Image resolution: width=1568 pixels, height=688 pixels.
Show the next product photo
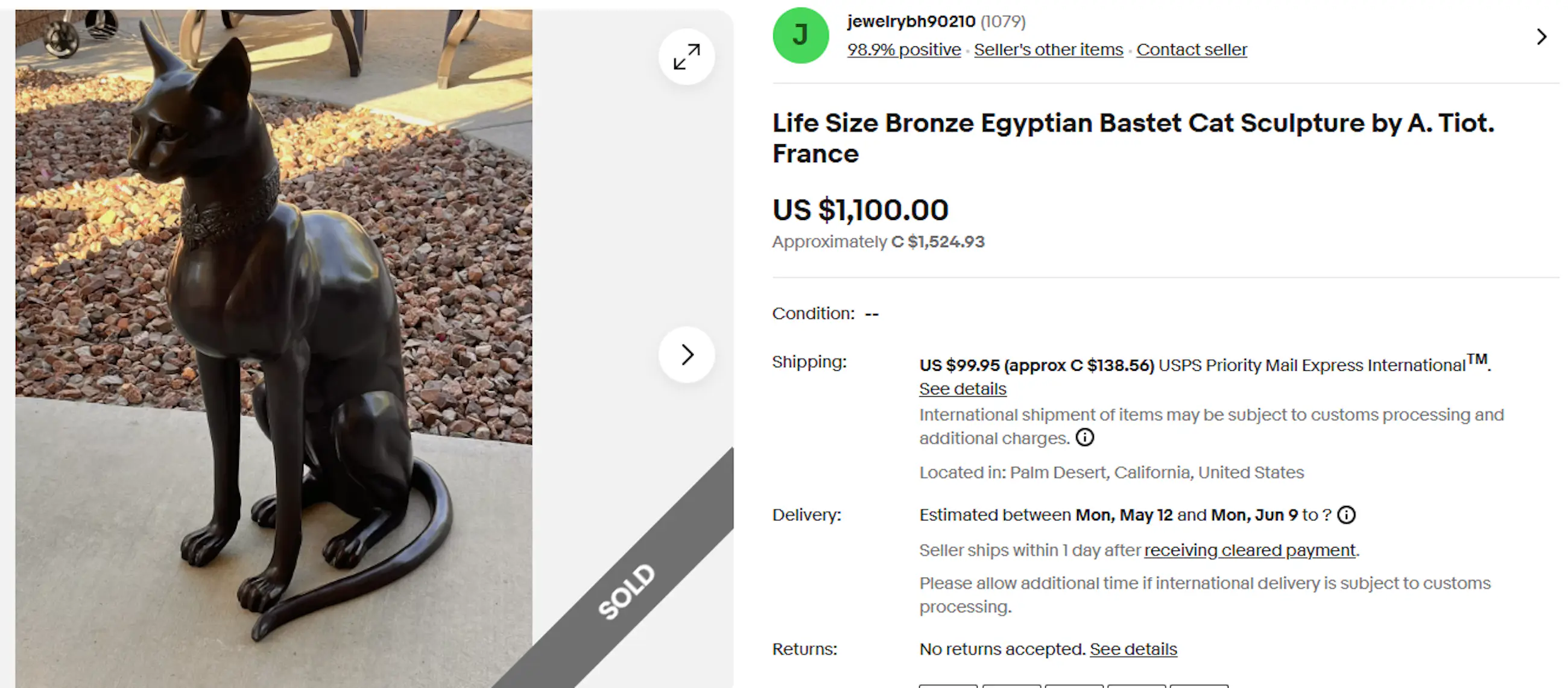click(687, 355)
